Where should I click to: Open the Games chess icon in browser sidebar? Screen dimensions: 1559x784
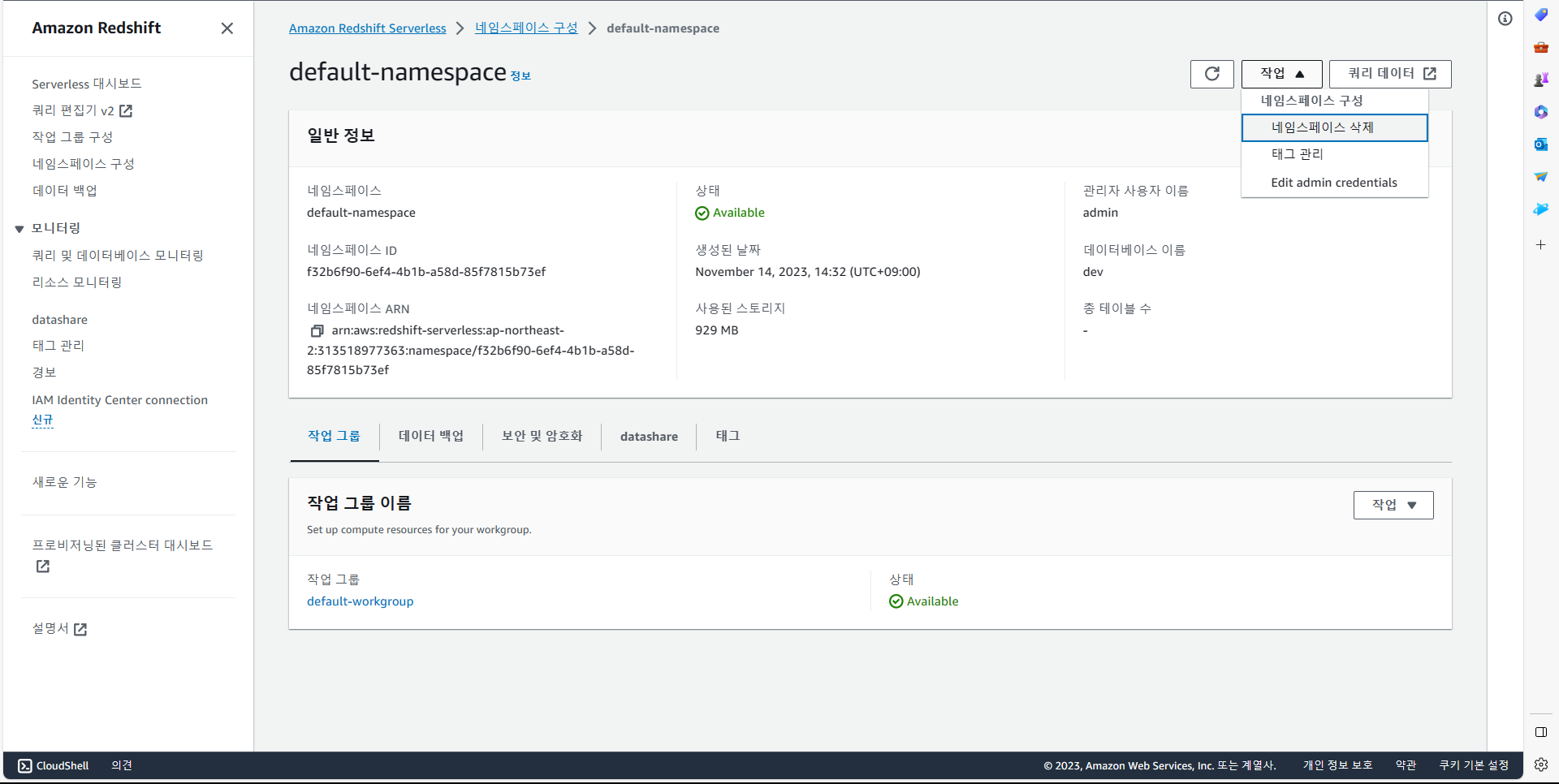click(1540, 80)
